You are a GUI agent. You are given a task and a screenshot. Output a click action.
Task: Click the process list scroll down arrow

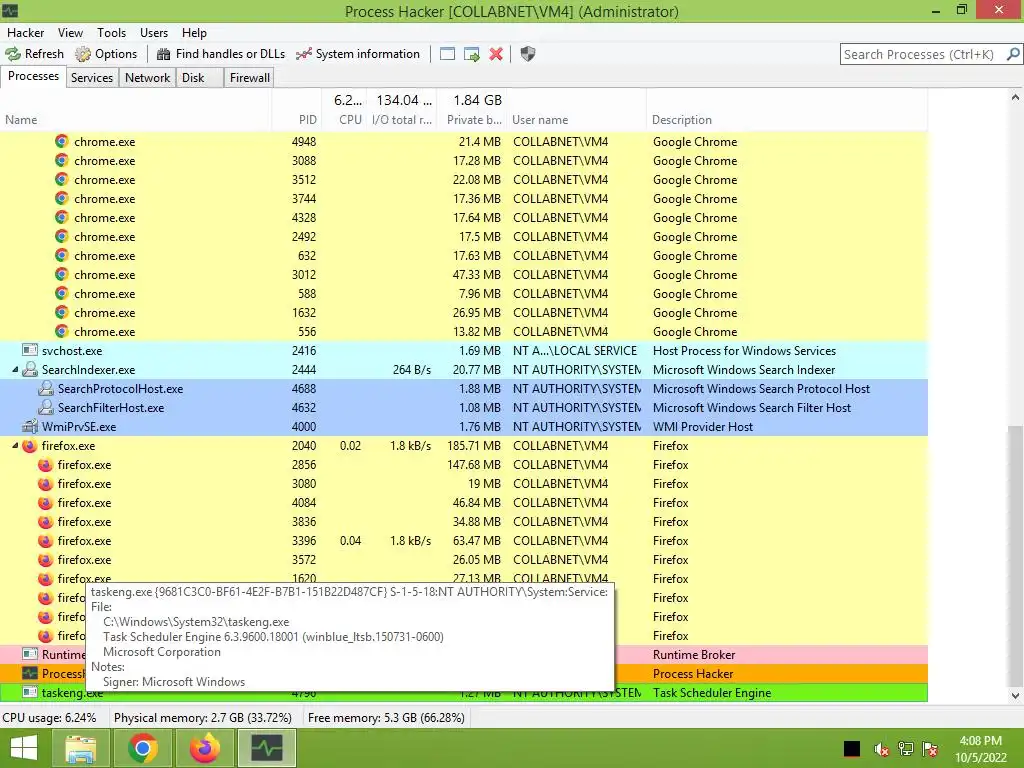1015,696
